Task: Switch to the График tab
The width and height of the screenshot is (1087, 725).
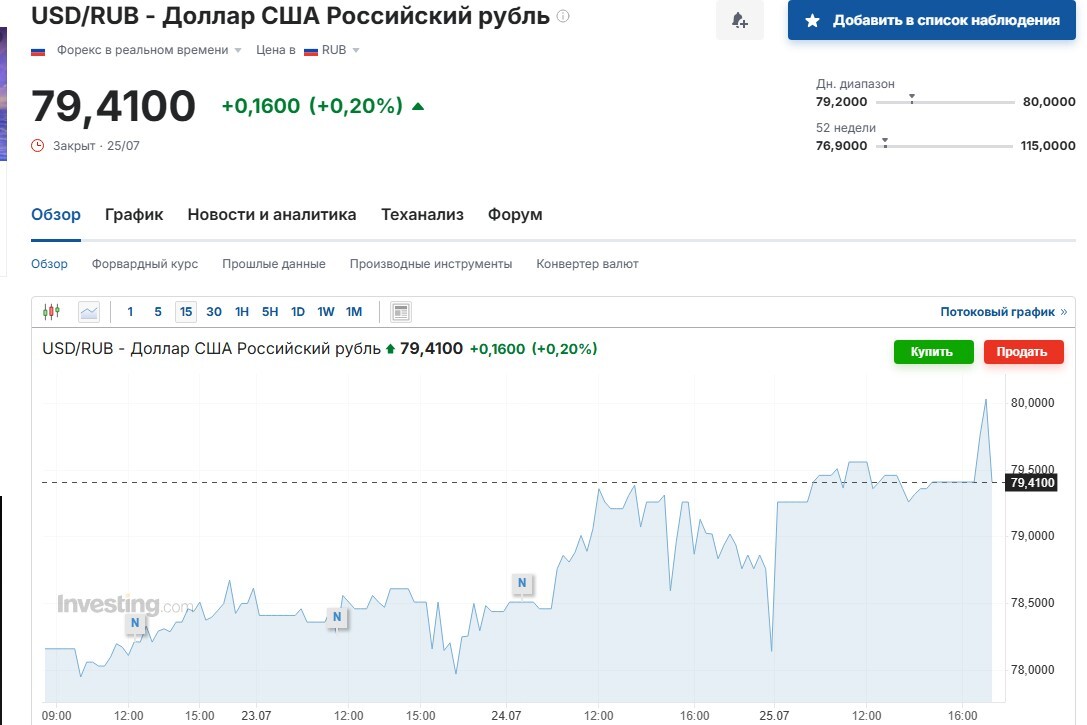Action: tap(134, 215)
